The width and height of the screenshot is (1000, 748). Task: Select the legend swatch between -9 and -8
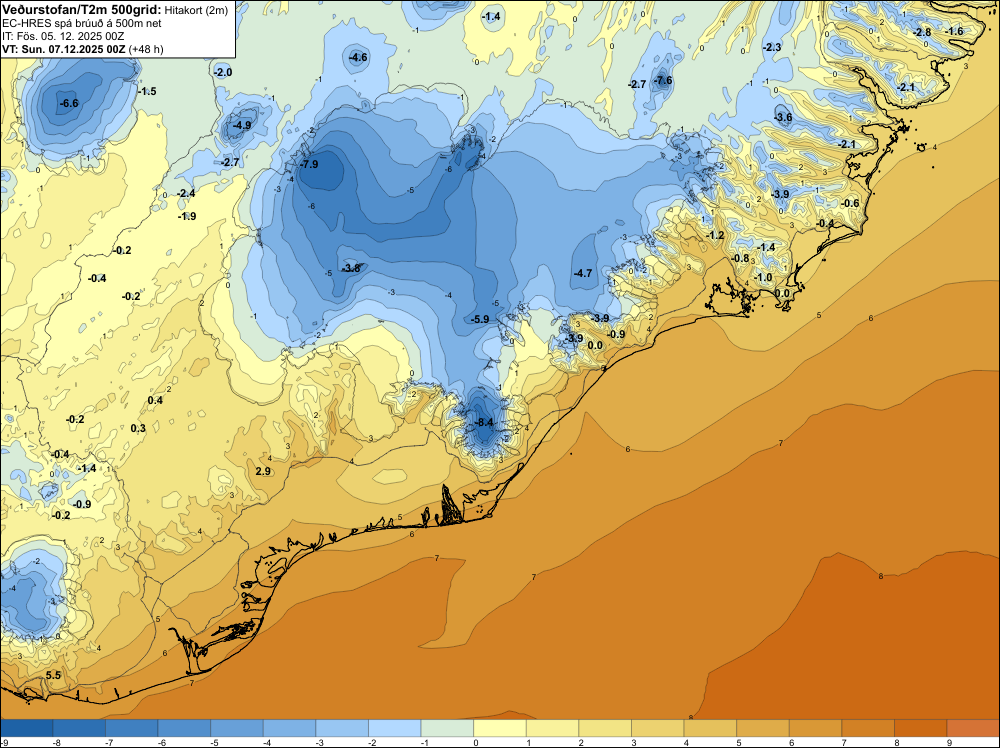pos(27,728)
